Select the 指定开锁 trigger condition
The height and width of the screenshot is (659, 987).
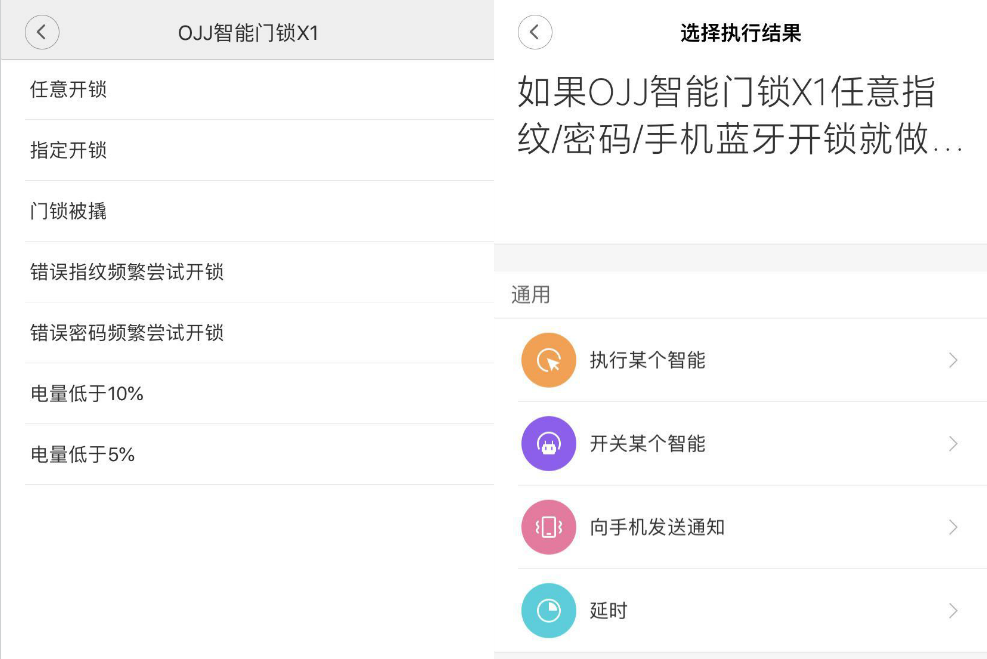[68, 151]
